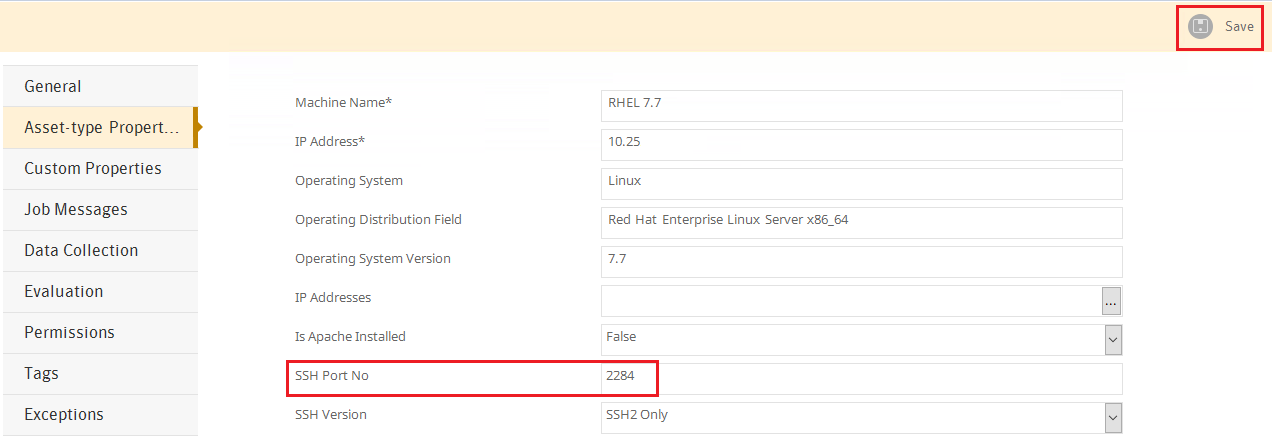Click the Operating System input field

[x=860, y=184]
